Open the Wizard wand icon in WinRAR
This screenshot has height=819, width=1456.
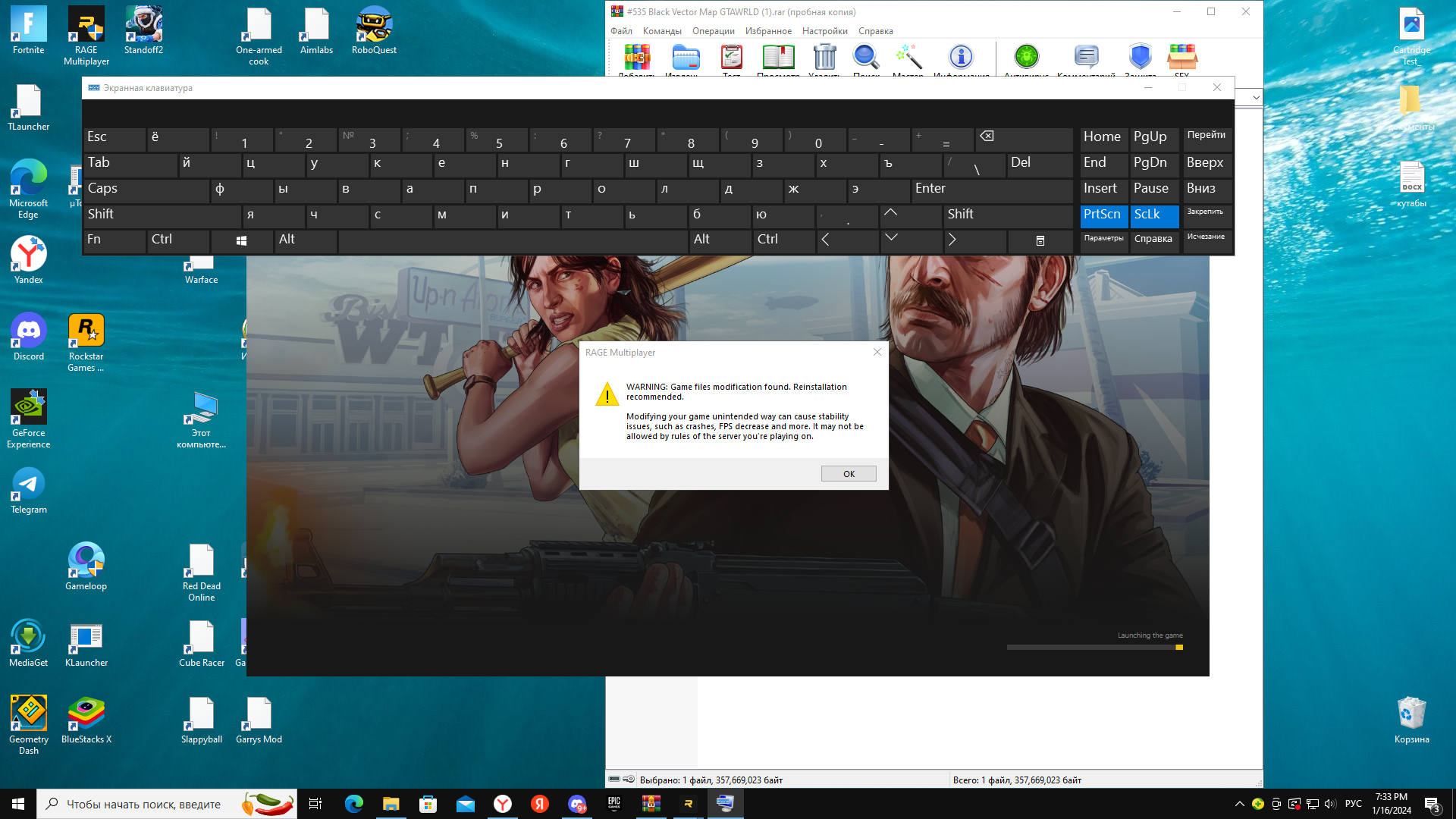pyautogui.click(x=908, y=58)
